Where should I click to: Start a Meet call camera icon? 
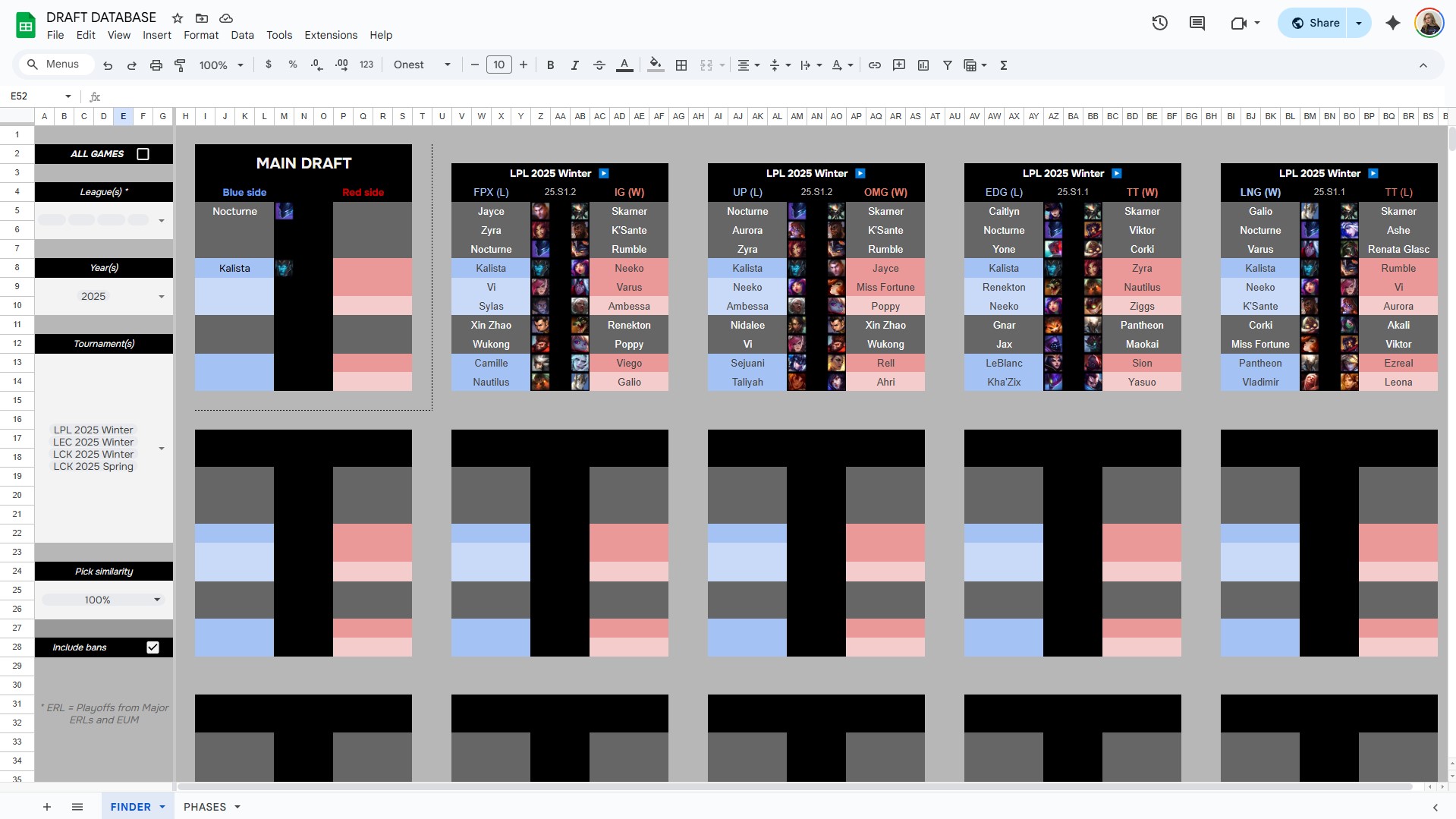click(1238, 23)
